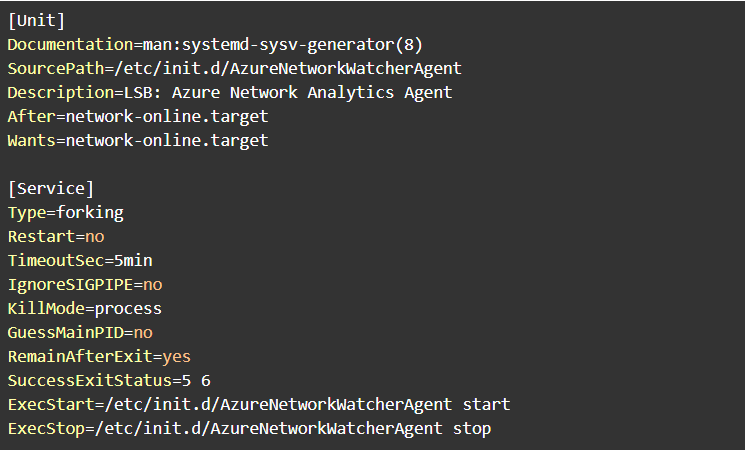Image resolution: width=745 pixels, height=450 pixels.
Task: Click the Description line about Azure Network Analytics Agent
Action: [230, 93]
